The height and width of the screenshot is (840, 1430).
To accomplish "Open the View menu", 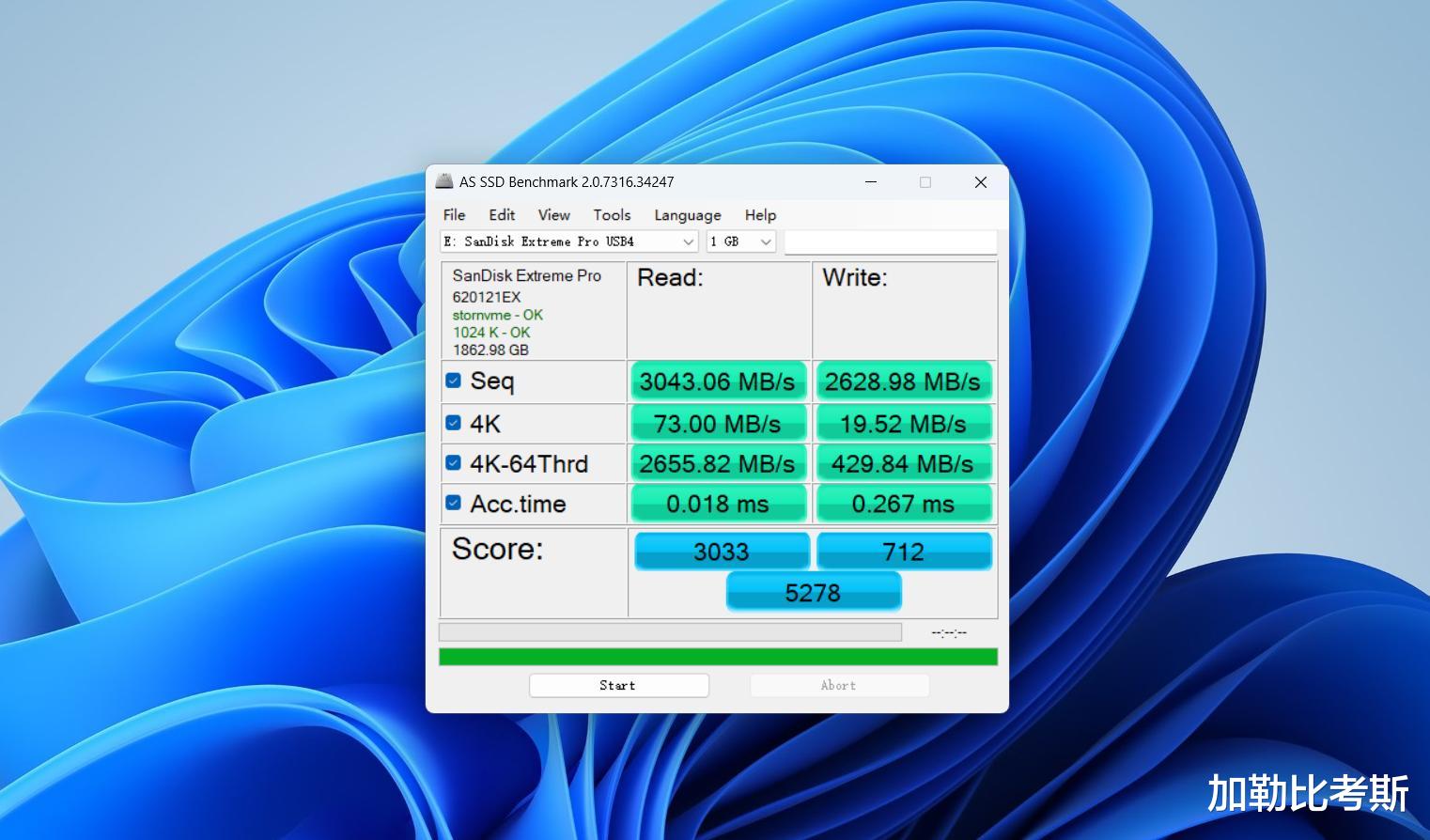I will click(553, 215).
